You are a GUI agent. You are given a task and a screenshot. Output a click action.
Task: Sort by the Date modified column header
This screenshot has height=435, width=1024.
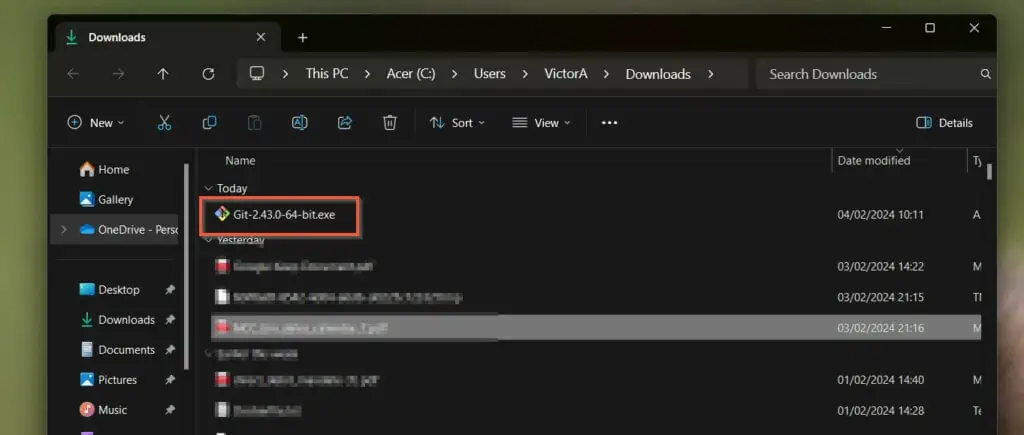tap(874, 161)
